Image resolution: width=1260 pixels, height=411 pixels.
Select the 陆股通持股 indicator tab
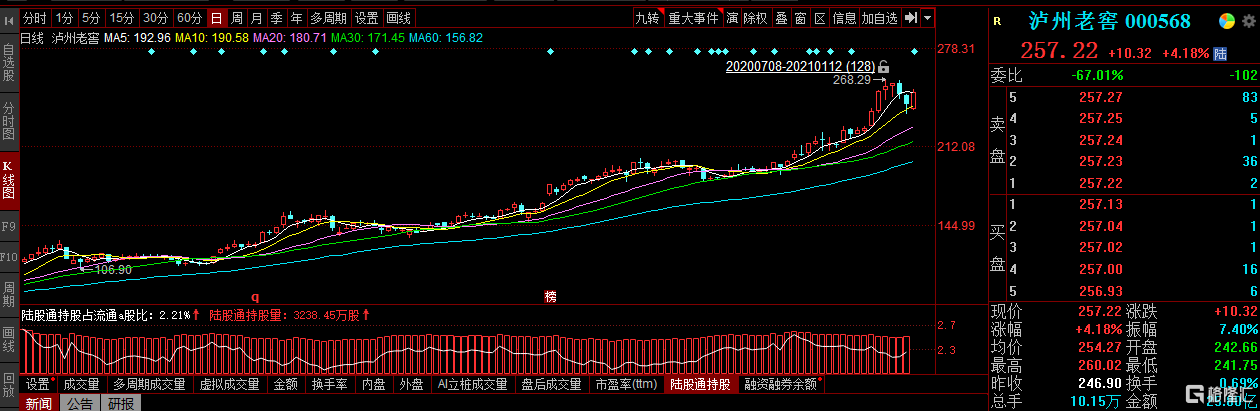coord(701,384)
